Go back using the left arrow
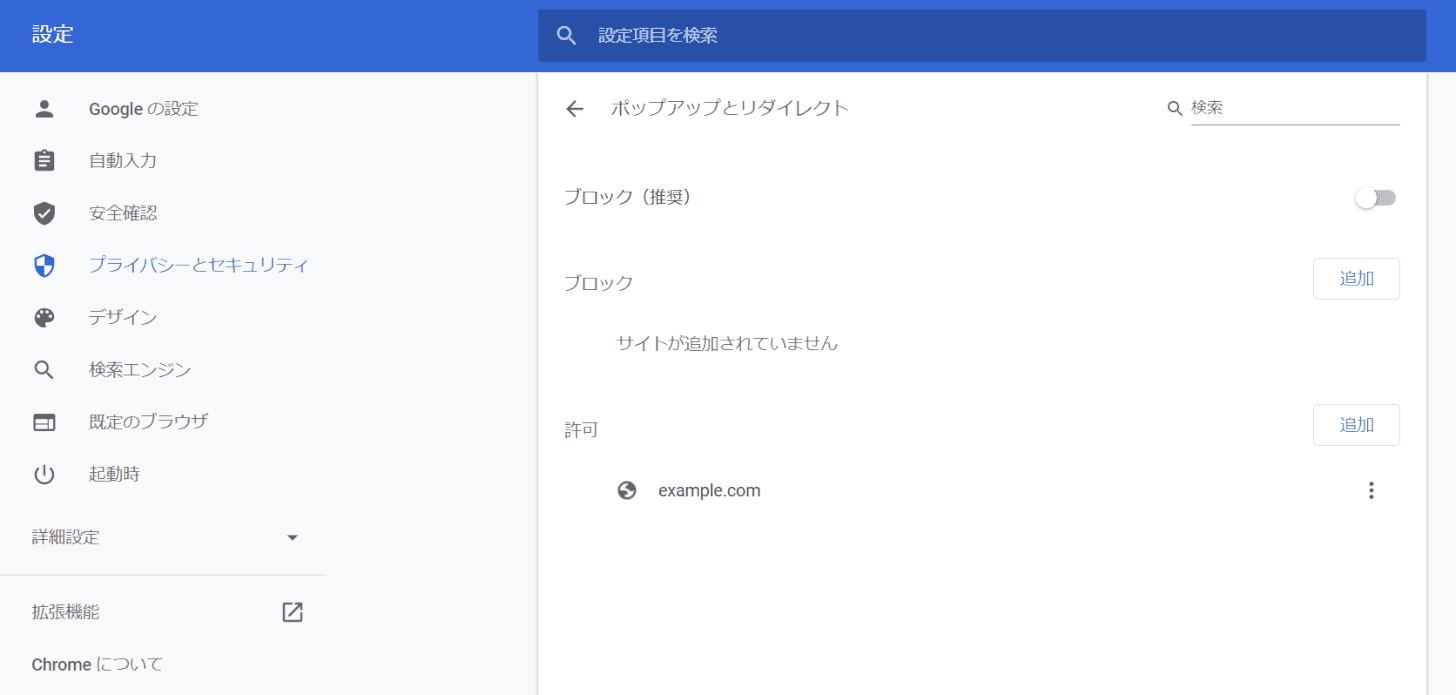The image size is (1456, 695). pyautogui.click(x=574, y=108)
